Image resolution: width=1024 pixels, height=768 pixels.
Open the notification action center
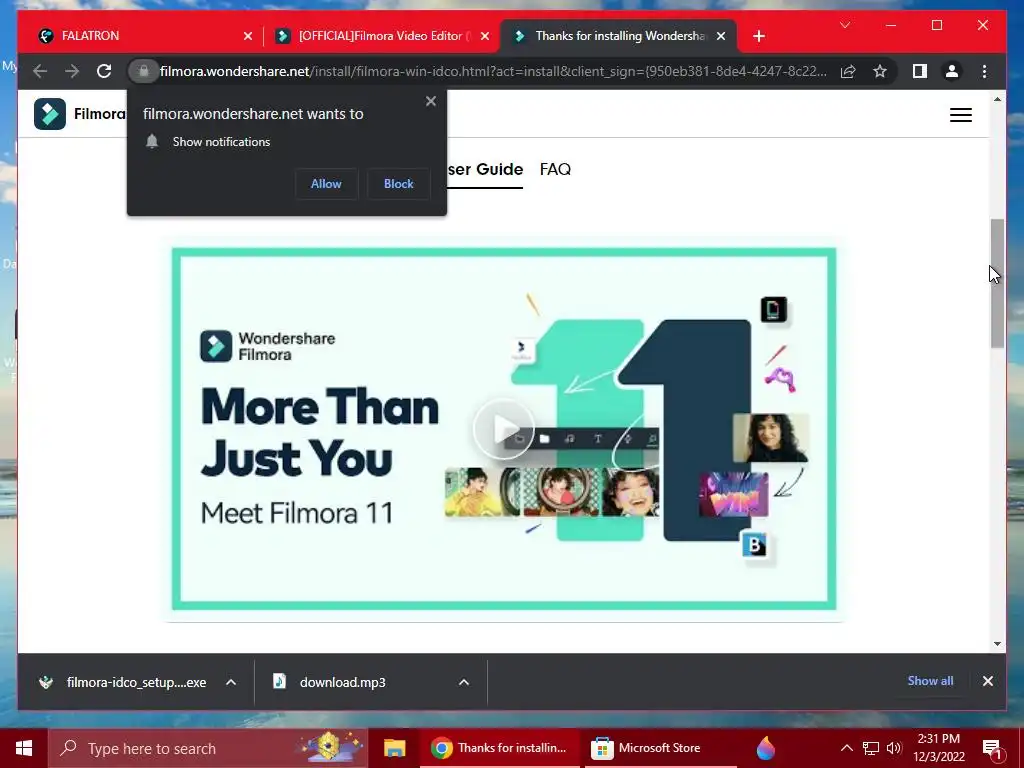click(x=993, y=748)
